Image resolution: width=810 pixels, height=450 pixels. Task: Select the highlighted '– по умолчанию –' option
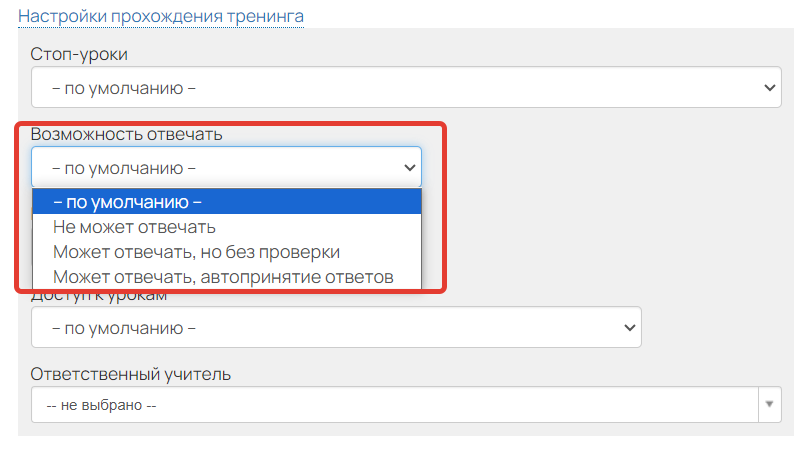[x=227, y=201]
